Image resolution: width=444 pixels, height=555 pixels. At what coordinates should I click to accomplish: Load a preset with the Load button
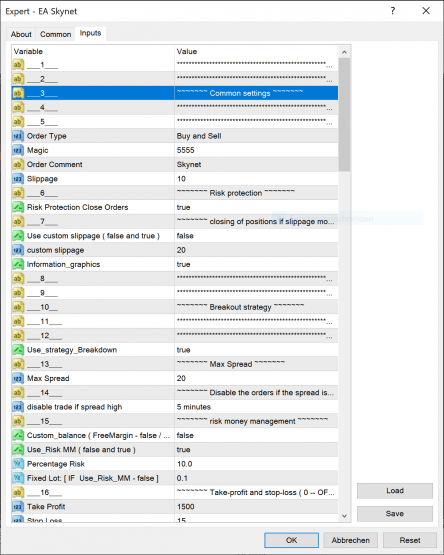[x=395, y=491]
